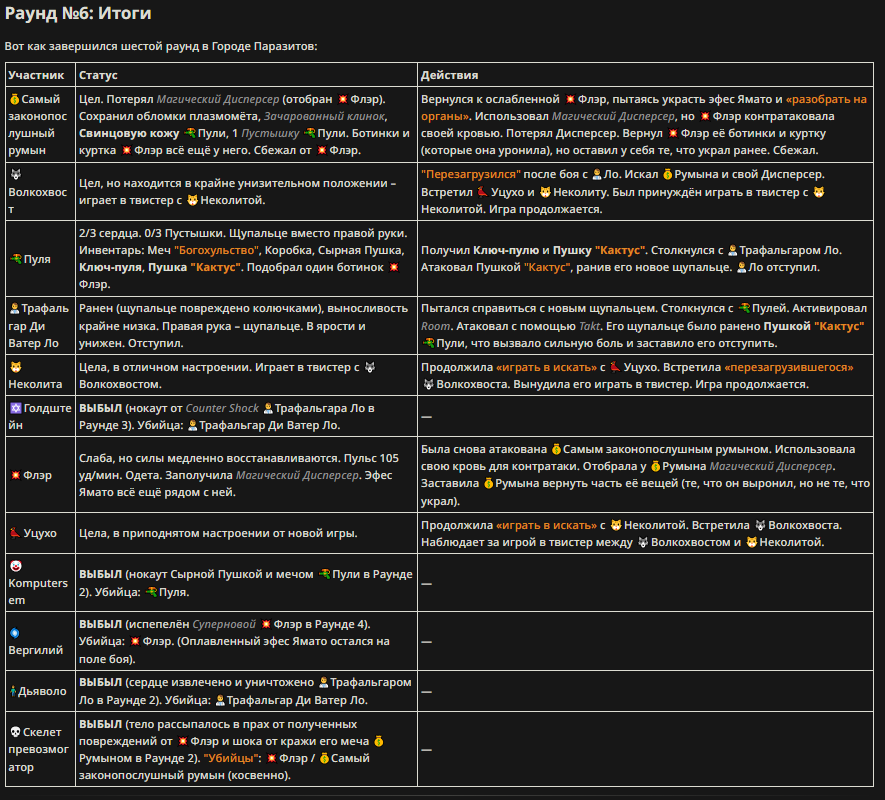Click the cat emoji above Неколита participant name
The height and width of the screenshot is (800, 885).
click(x=15, y=367)
